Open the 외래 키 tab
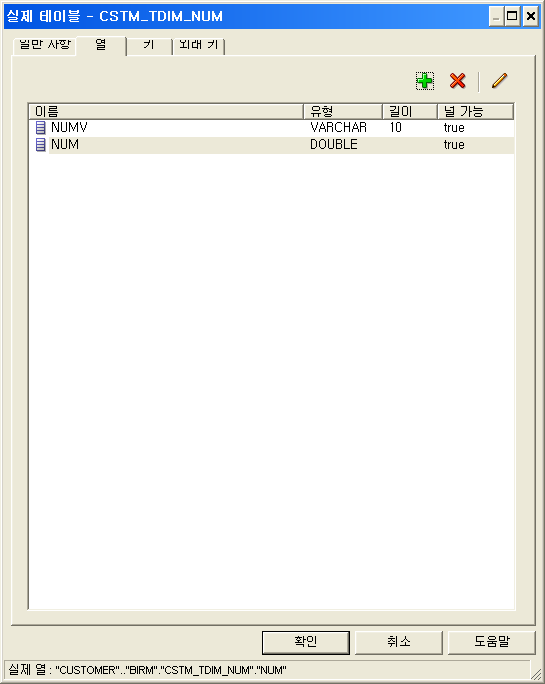 pos(199,45)
